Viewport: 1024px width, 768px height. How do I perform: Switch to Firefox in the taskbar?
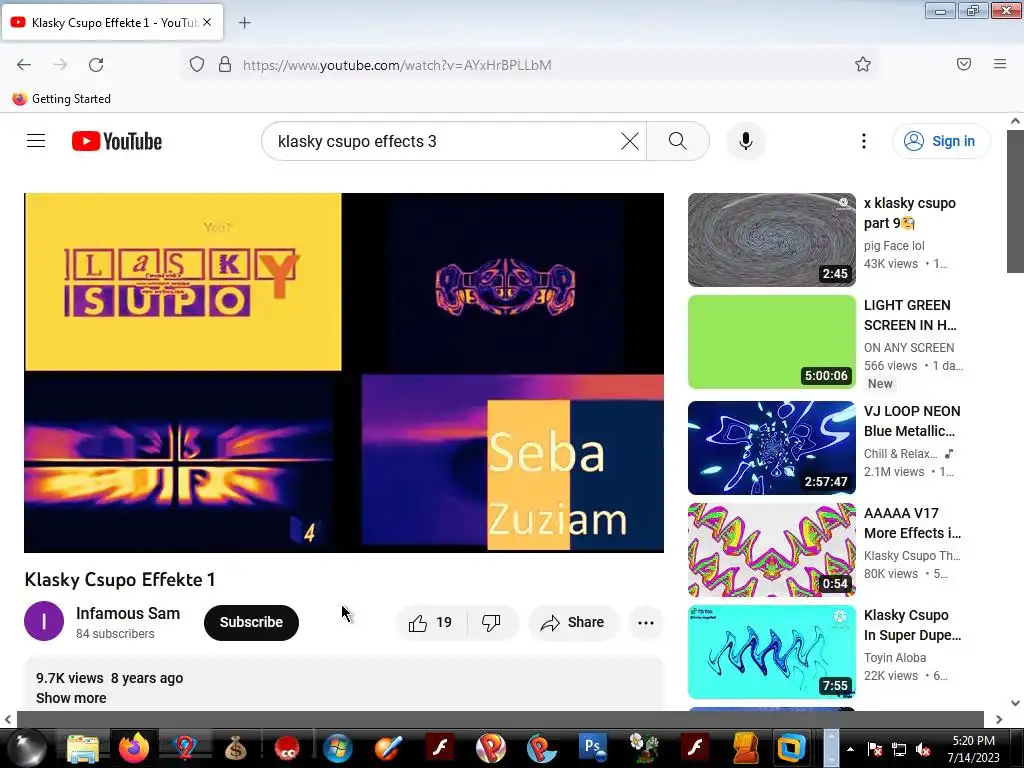[x=134, y=748]
